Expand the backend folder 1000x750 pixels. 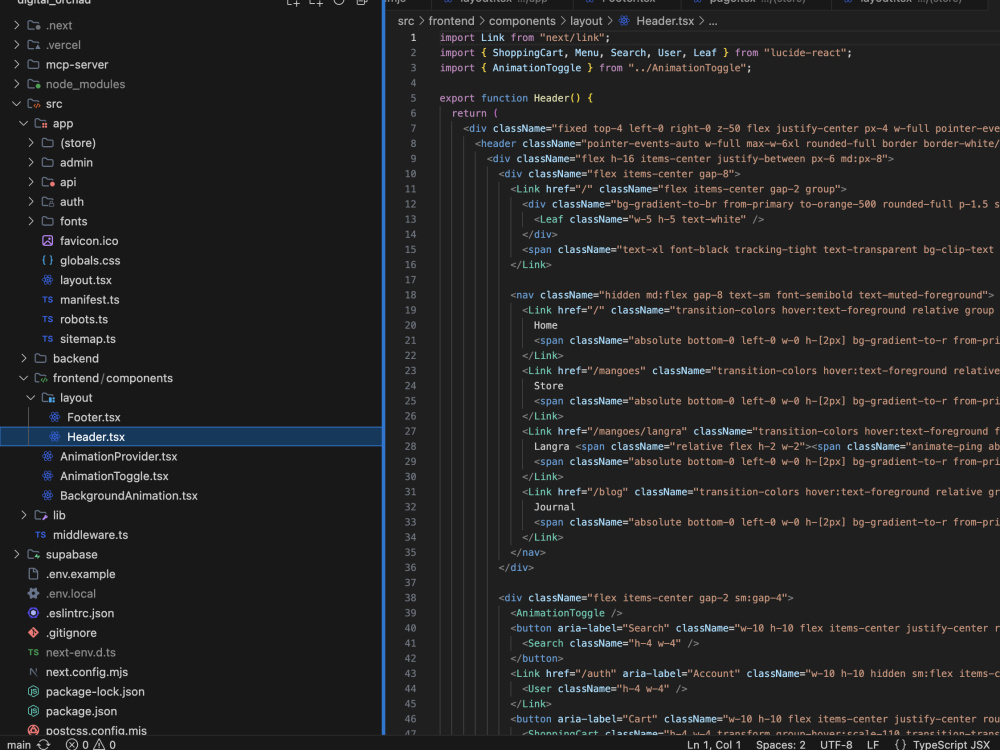(x=24, y=358)
